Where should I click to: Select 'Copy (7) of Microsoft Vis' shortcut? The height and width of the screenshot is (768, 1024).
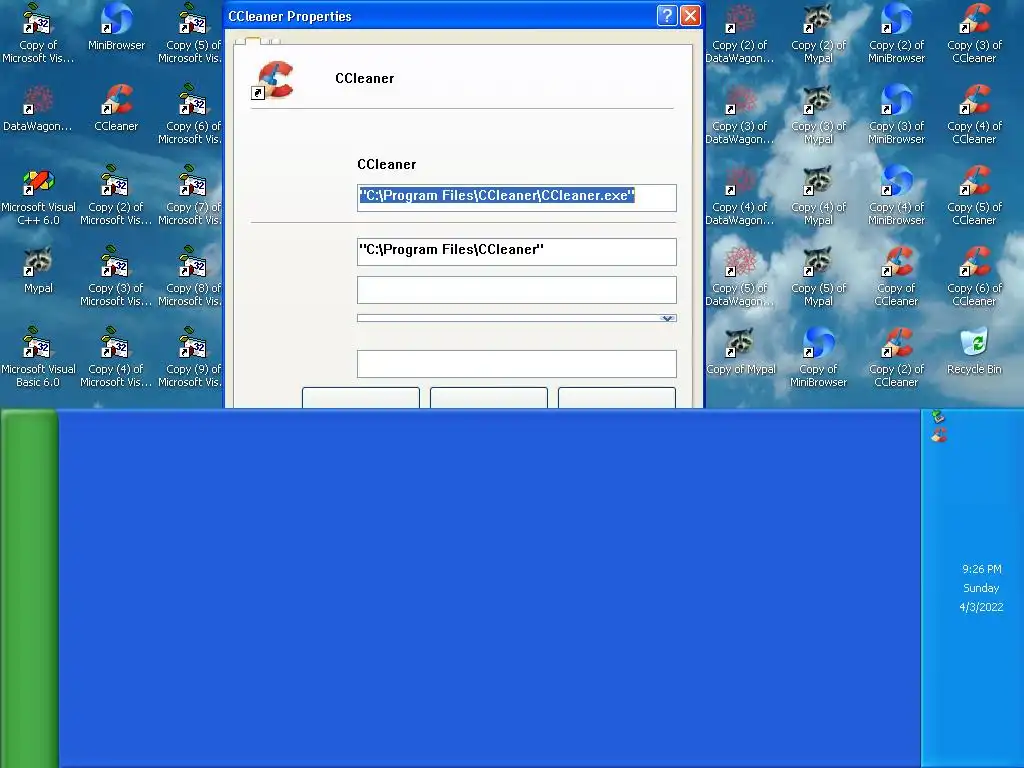pos(190,196)
